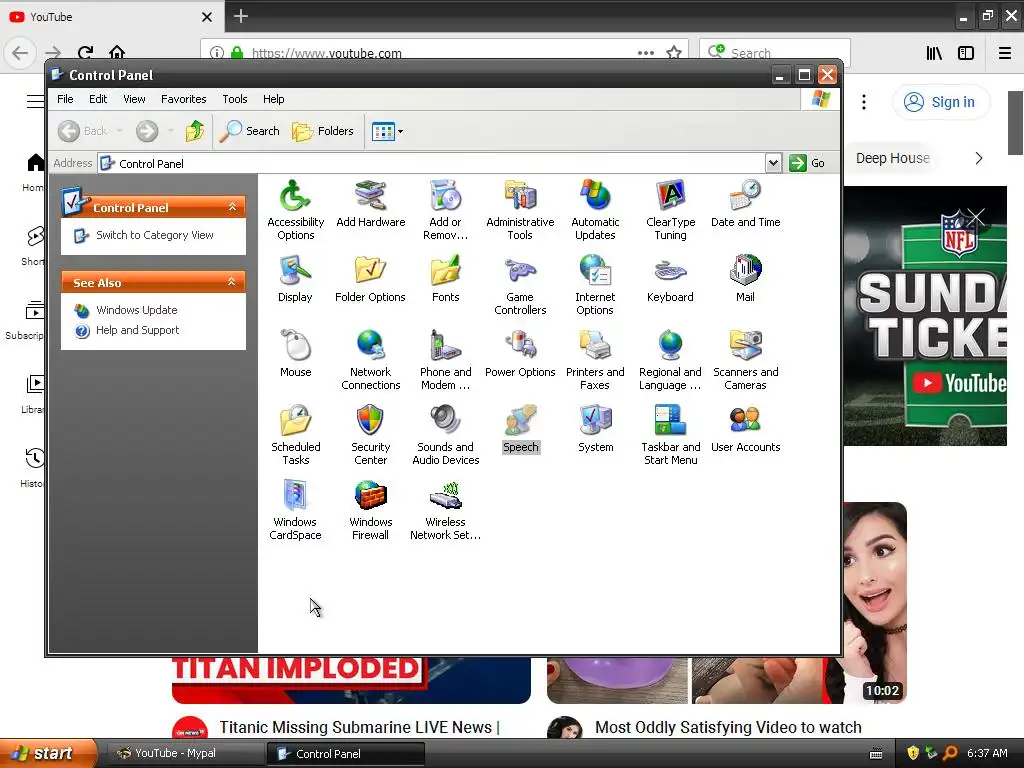Click Sign in on YouTube page
Screen dimensions: 1024x768
tap(941, 102)
